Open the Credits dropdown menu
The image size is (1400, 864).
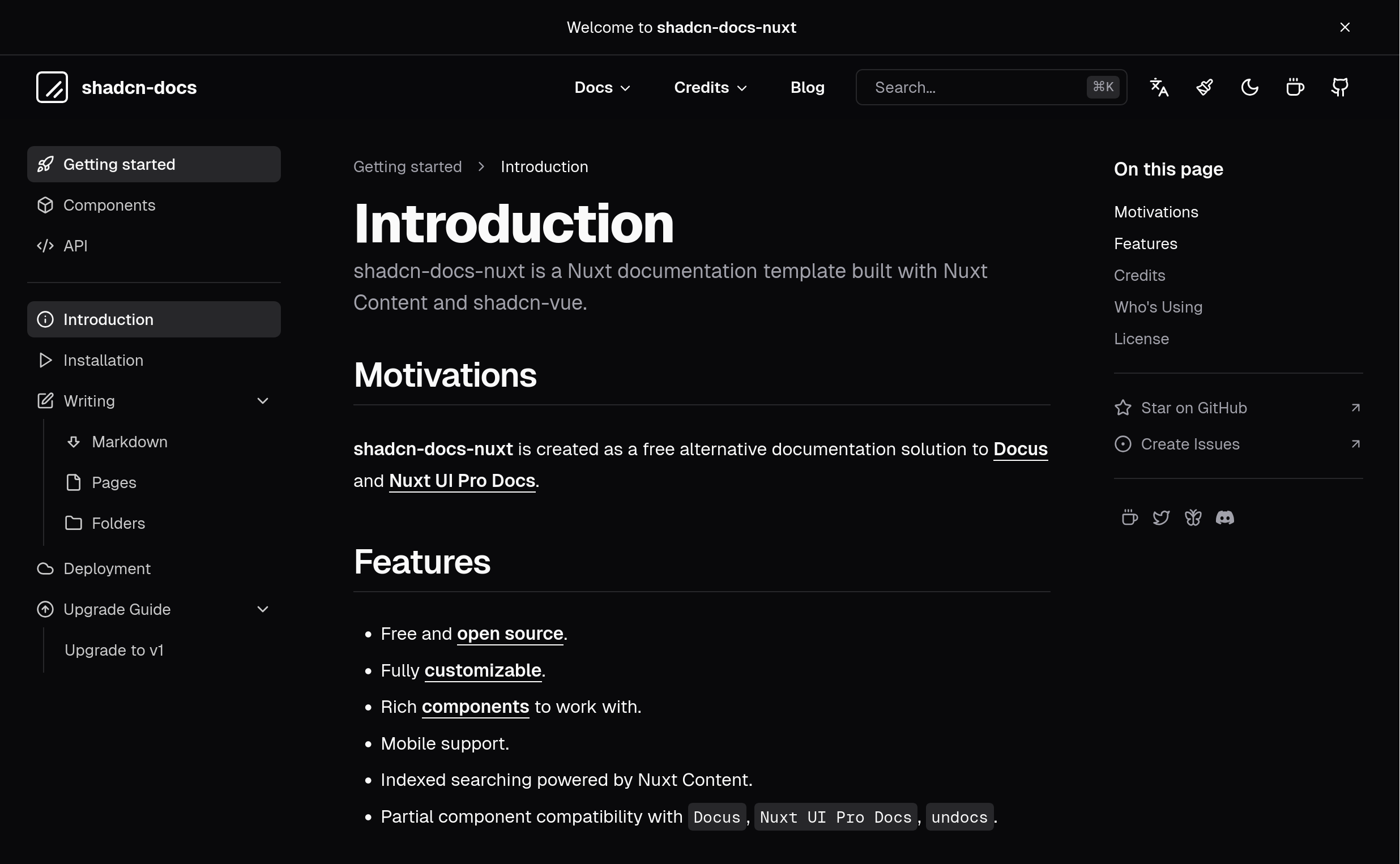point(710,87)
